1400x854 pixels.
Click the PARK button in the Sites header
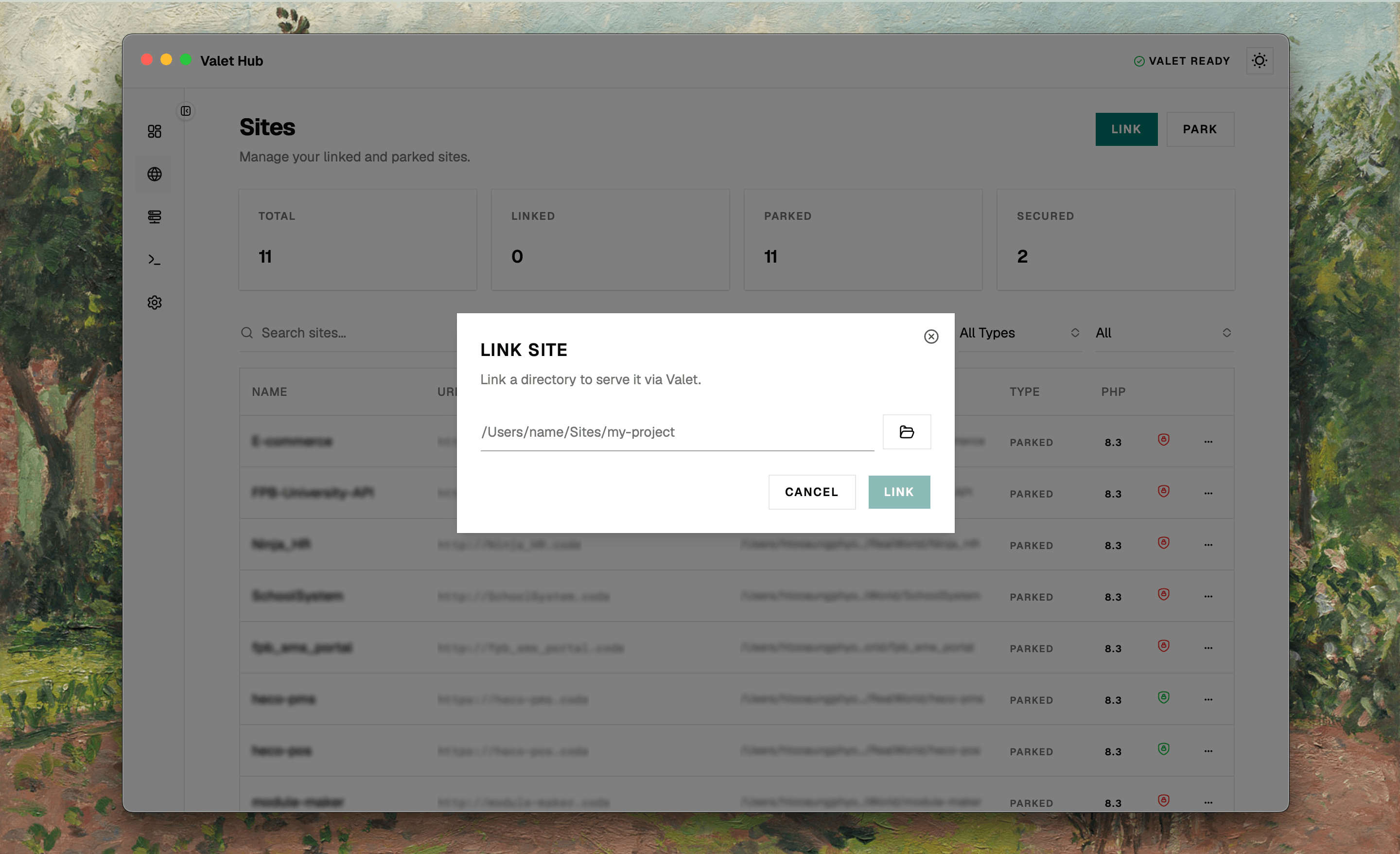pos(1201,129)
